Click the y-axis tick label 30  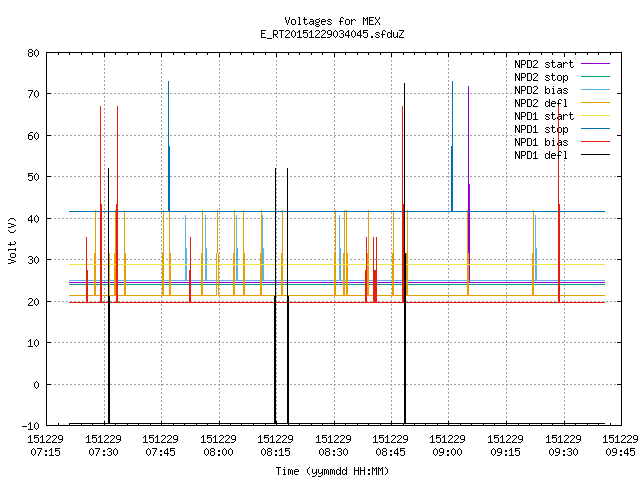pos(33,260)
